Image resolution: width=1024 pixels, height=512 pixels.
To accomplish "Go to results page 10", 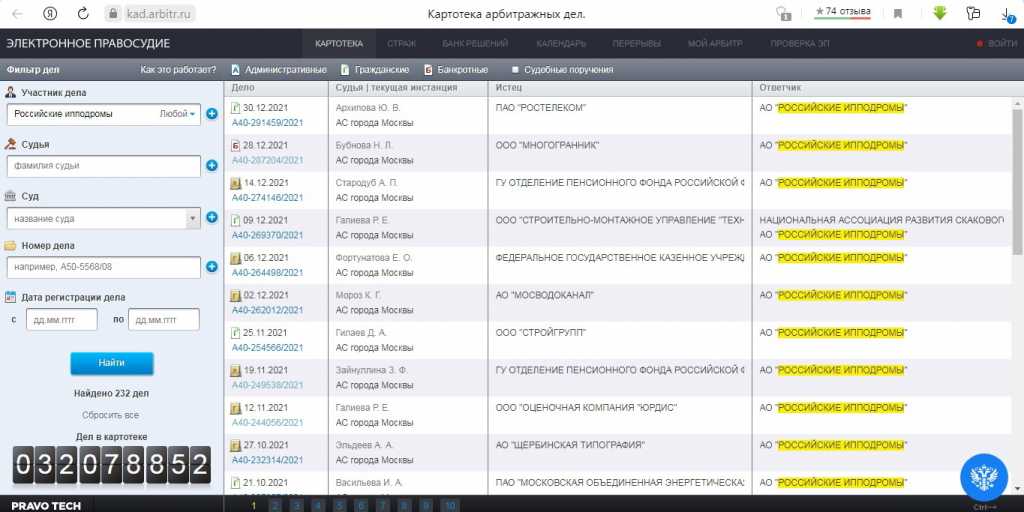I will (449, 505).
